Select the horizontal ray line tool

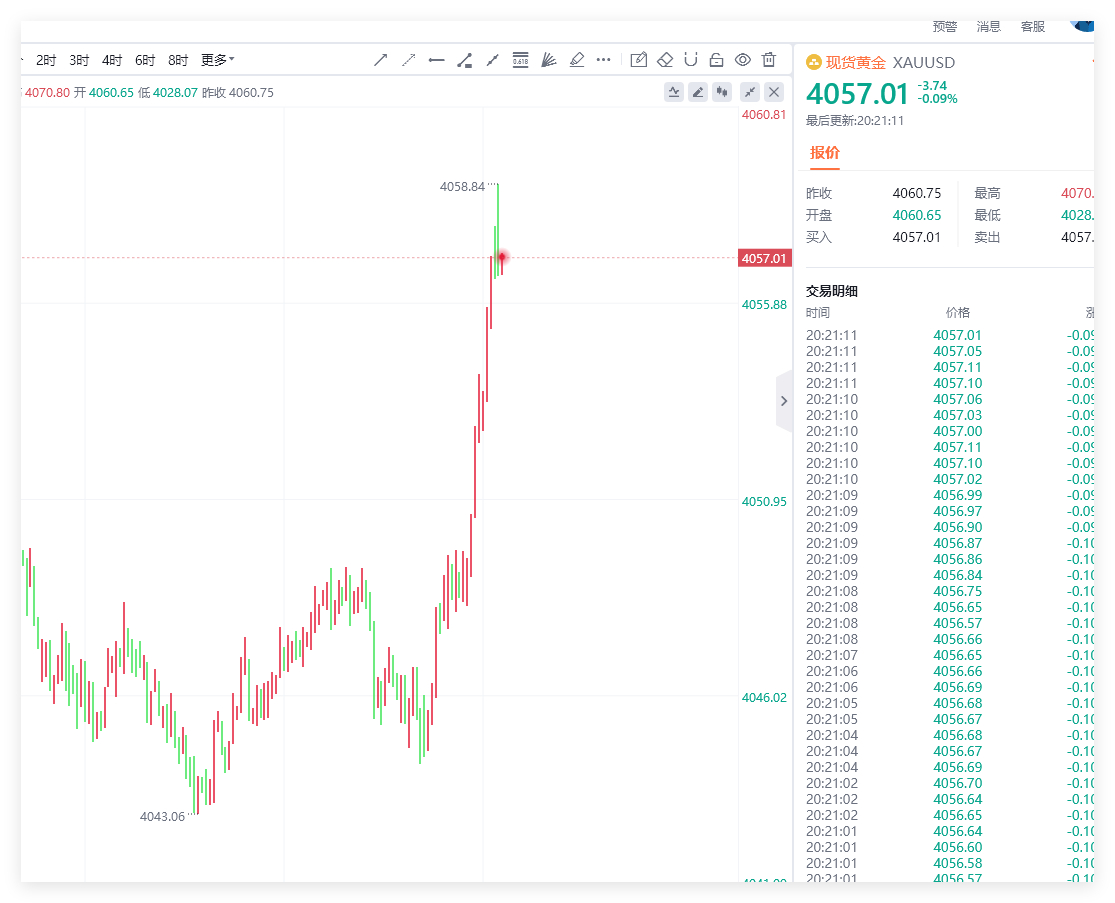[x=437, y=60]
